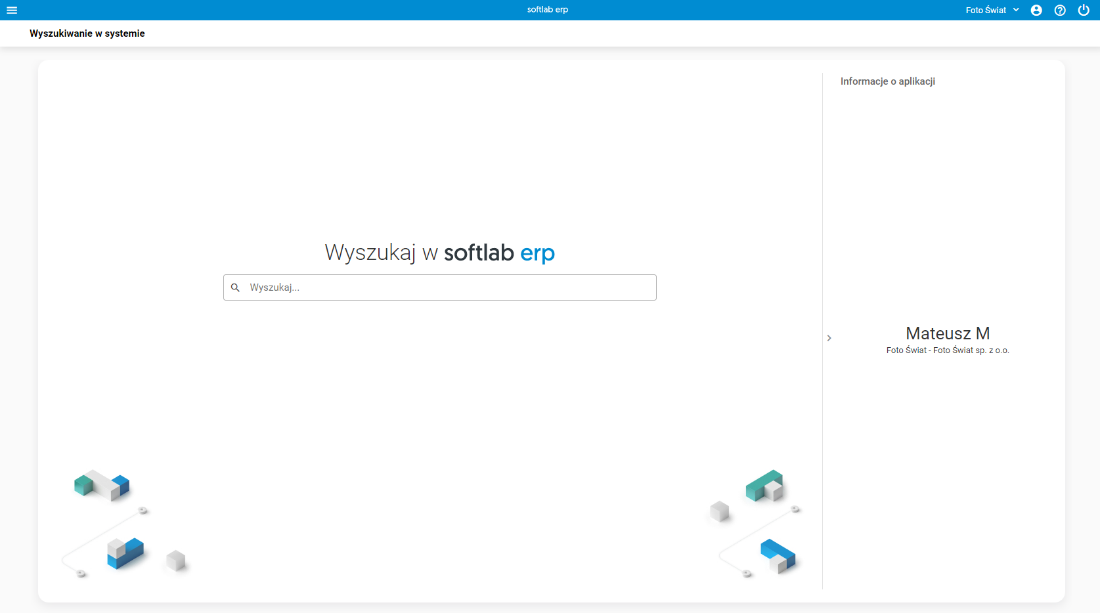
Task: Click the Wyszukiwanie w systemie page title
Action: [87, 34]
